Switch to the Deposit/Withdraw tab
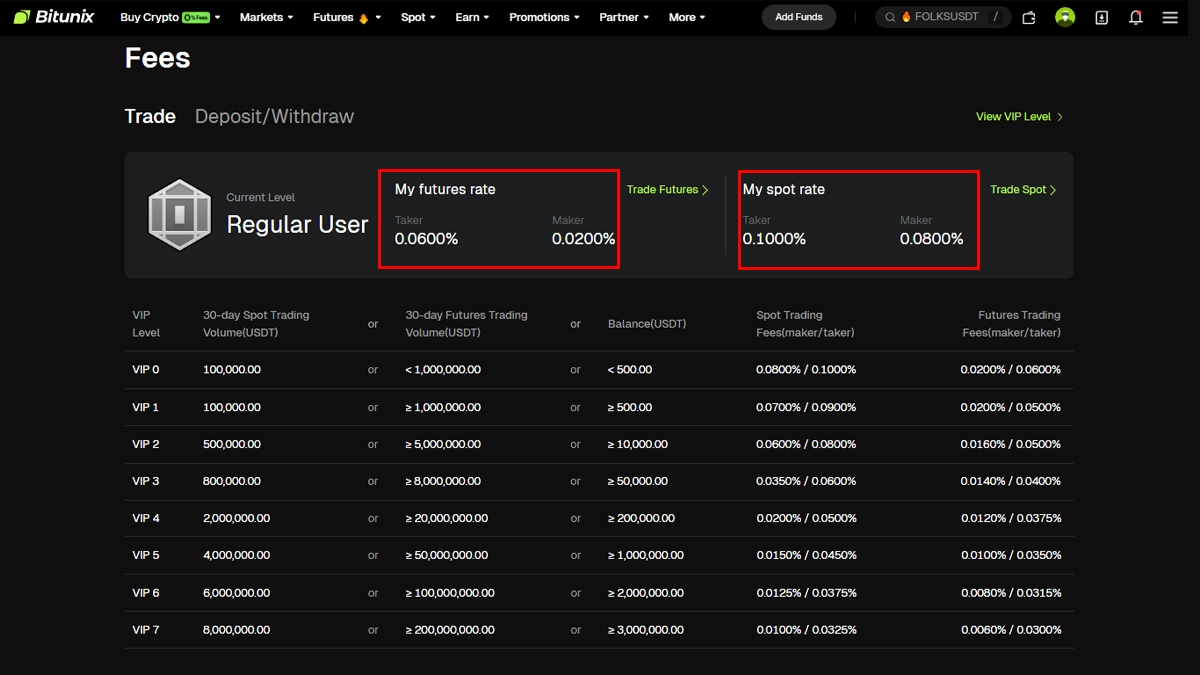Viewport: 1200px width, 675px height. (x=274, y=117)
